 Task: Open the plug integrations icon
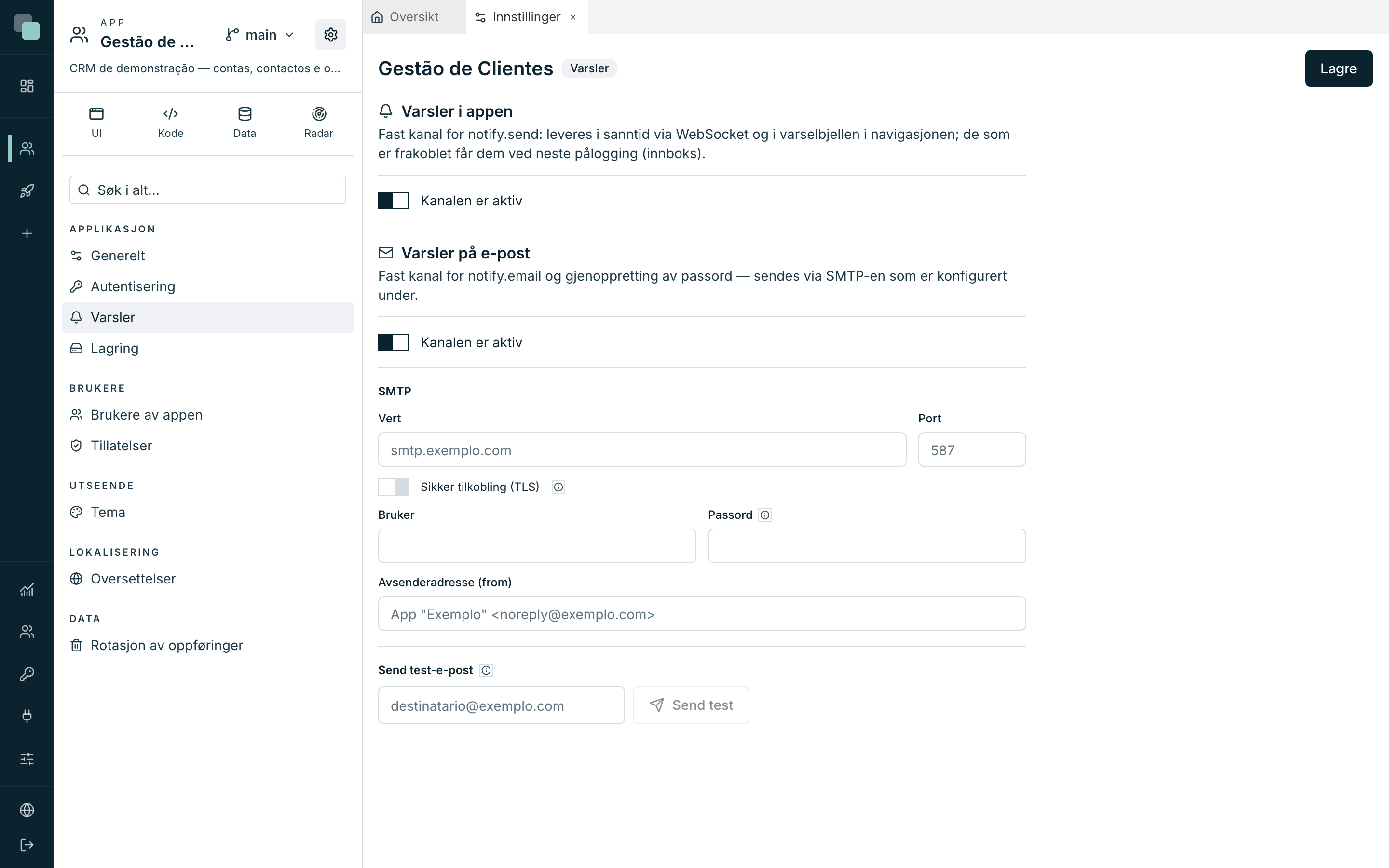pyautogui.click(x=27, y=716)
